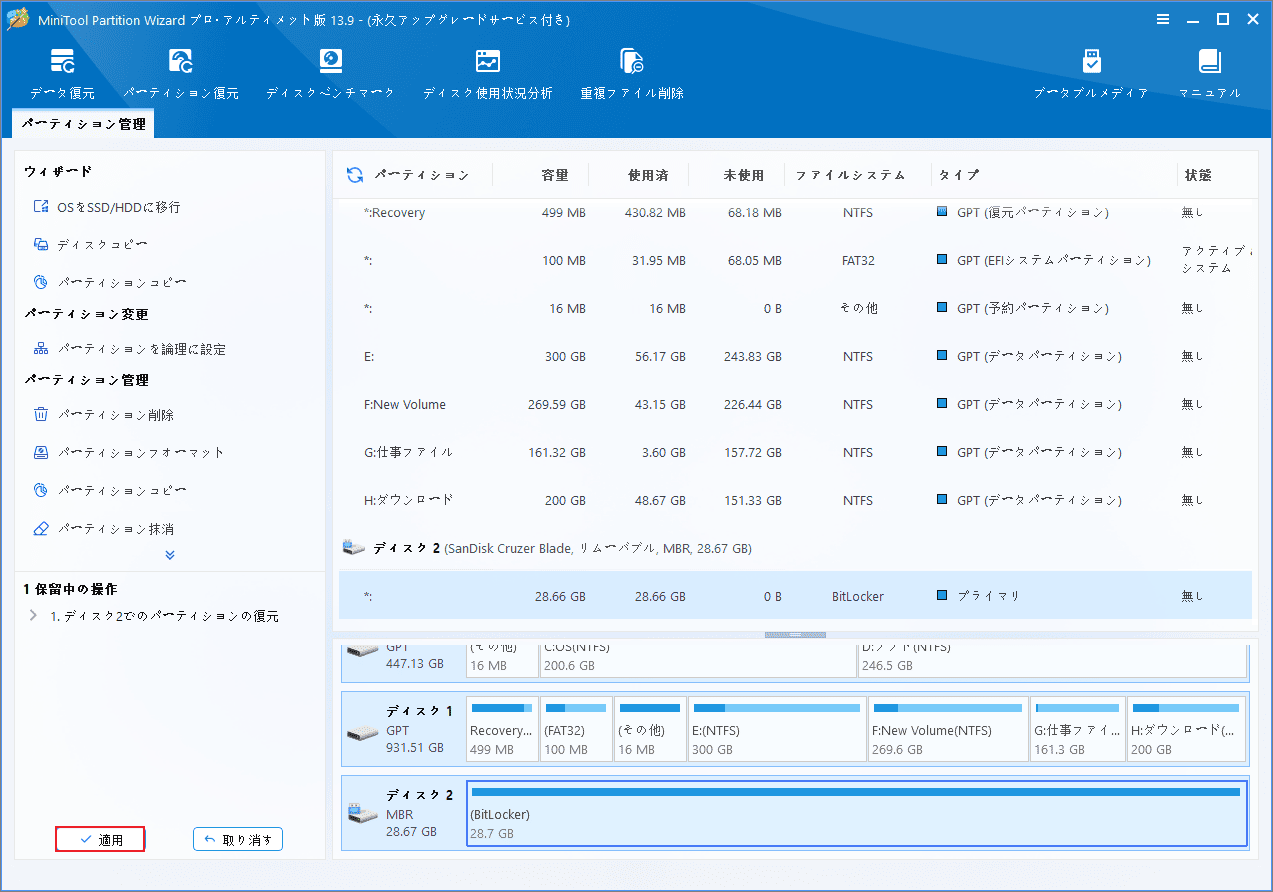Click the 取り消す button
The width and height of the screenshot is (1273, 892).
238,840
